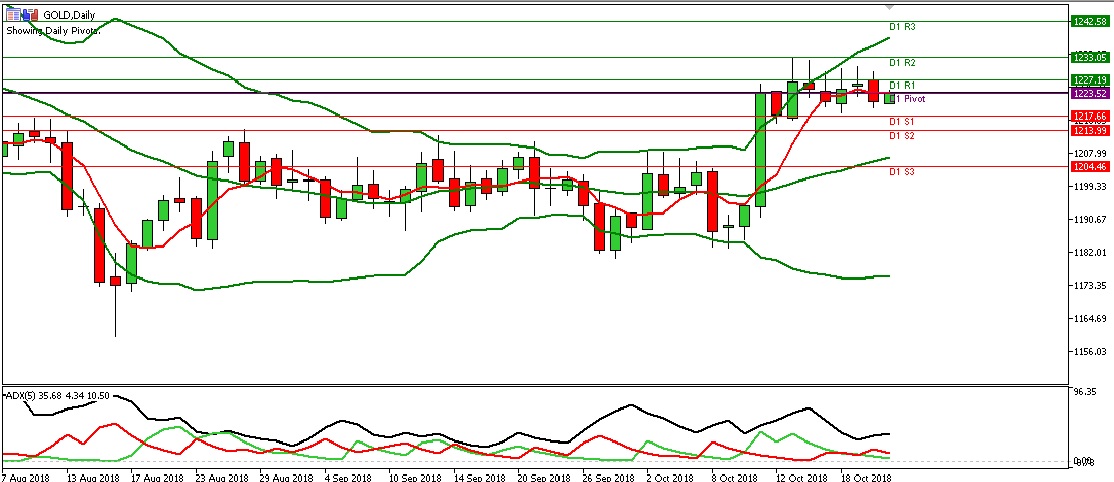The height and width of the screenshot is (482, 1114).
Task: Click the 7 Aug 2018 date label
Action: [x=26, y=478]
